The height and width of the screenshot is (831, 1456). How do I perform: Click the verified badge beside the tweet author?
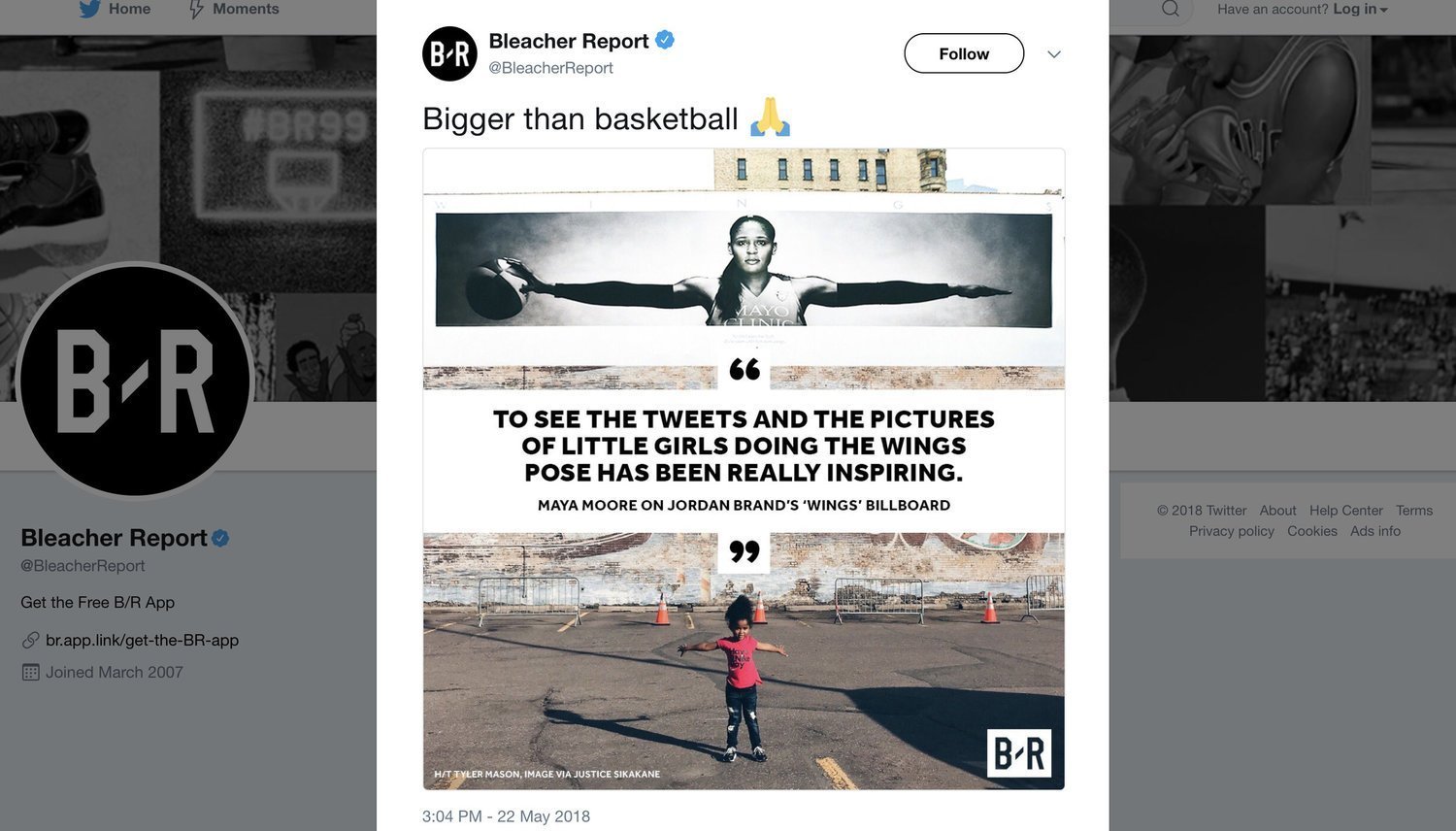(665, 40)
